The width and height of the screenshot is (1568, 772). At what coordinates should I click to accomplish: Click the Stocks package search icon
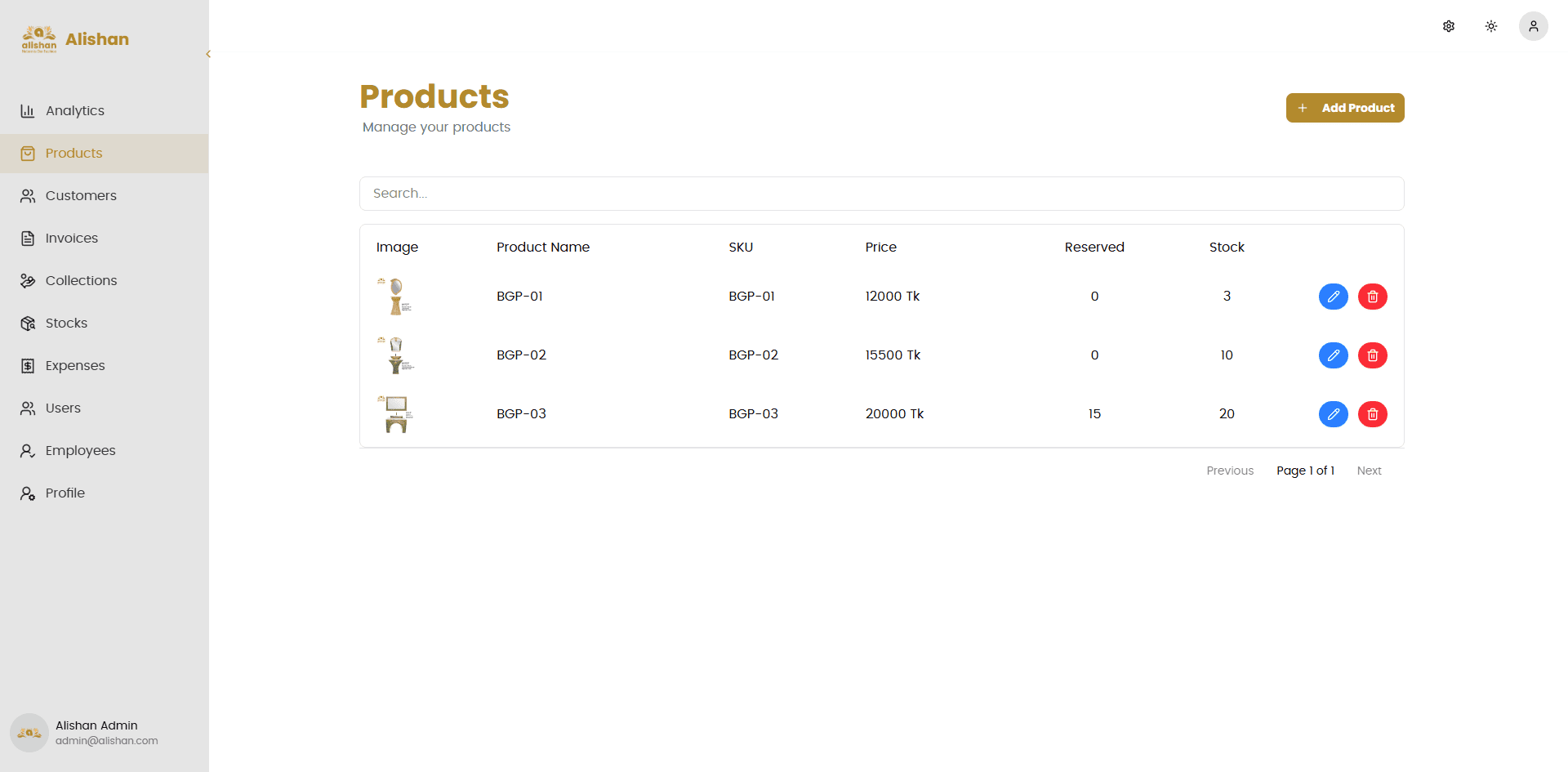pyautogui.click(x=28, y=324)
